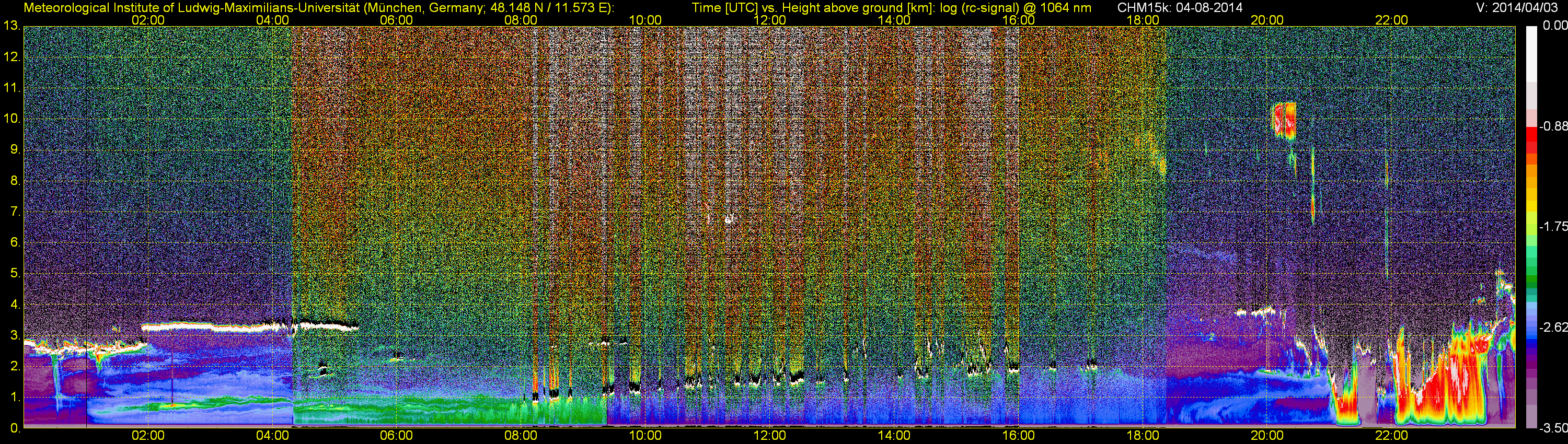The image size is (1568, 444).
Task: Select the 08:00 mark on bottom time axis
Action: pyautogui.click(x=521, y=436)
